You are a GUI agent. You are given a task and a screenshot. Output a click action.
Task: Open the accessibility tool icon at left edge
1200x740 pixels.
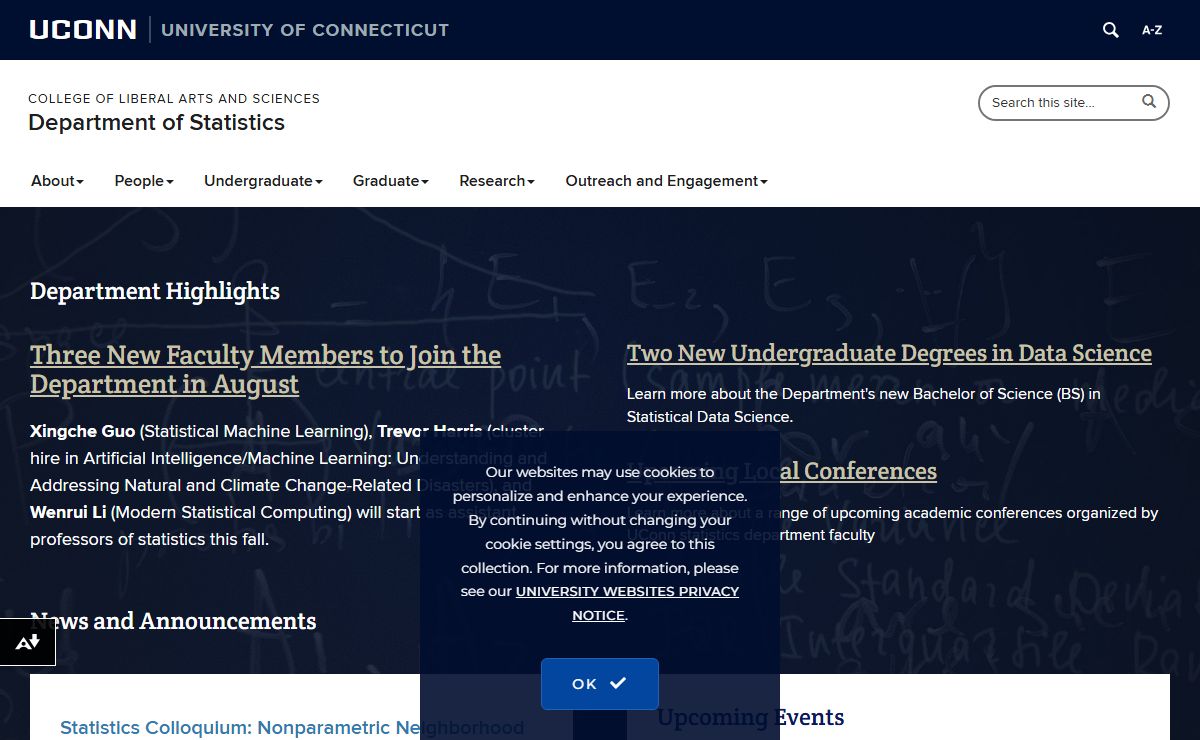pos(27,642)
